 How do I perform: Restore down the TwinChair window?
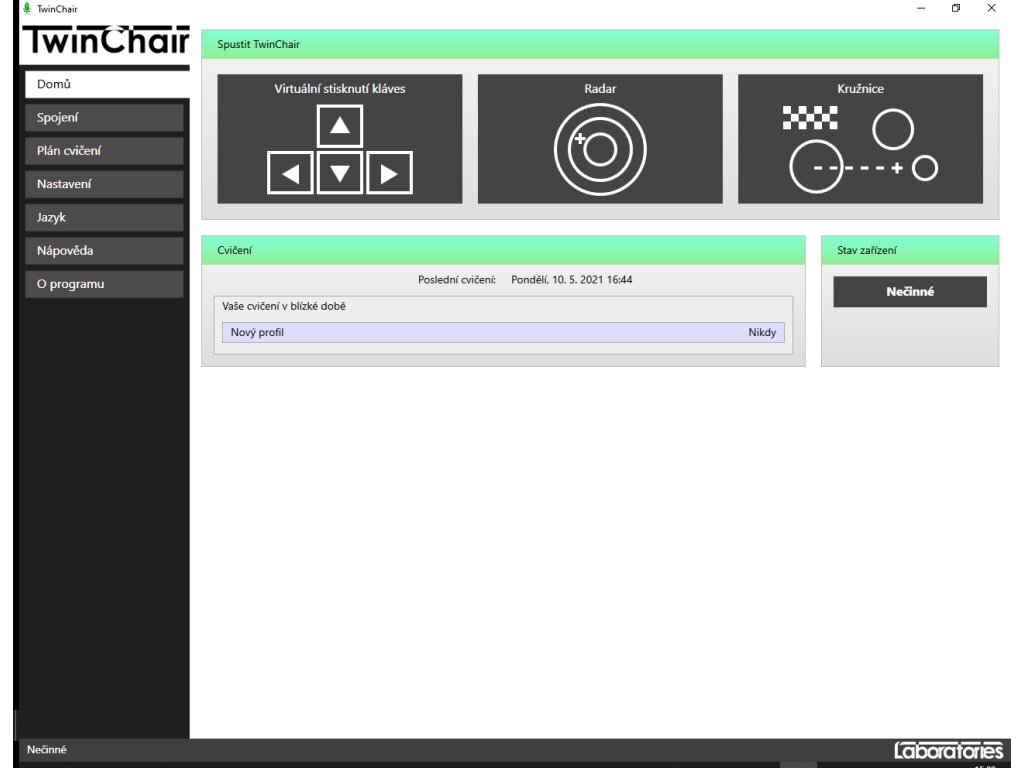point(956,8)
